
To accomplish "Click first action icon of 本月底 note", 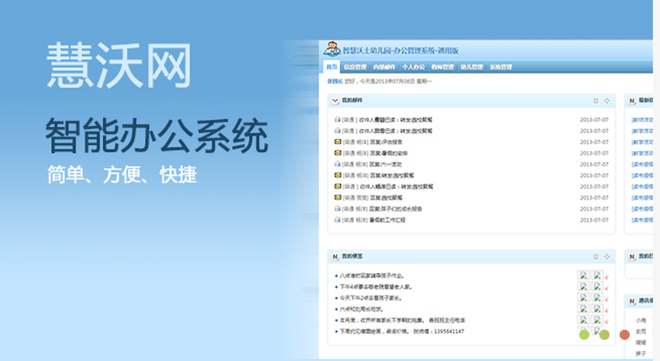I will (x=583, y=320).
